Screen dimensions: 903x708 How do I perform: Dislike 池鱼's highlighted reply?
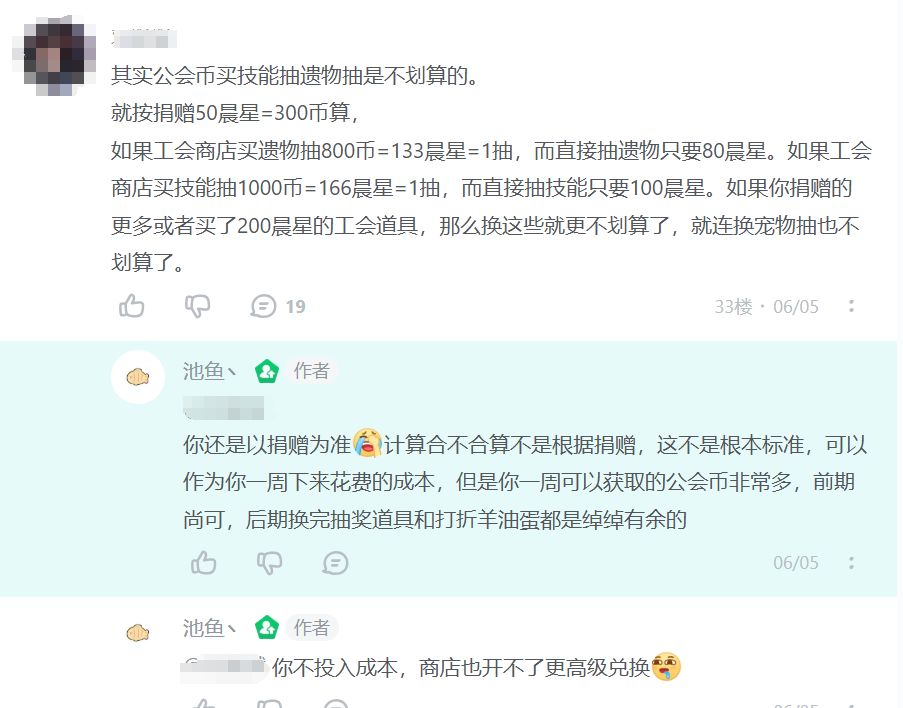(270, 562)
